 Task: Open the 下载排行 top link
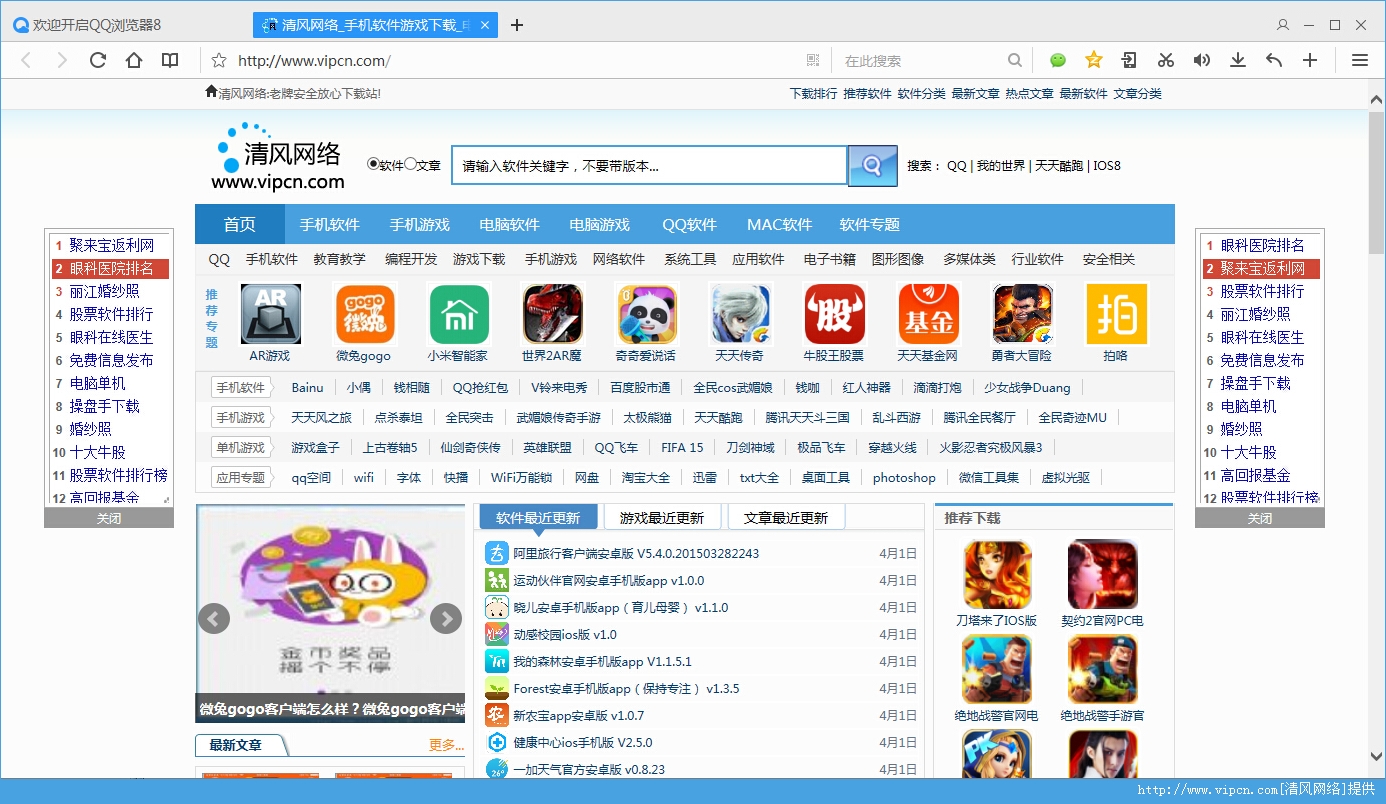[813, 93]
